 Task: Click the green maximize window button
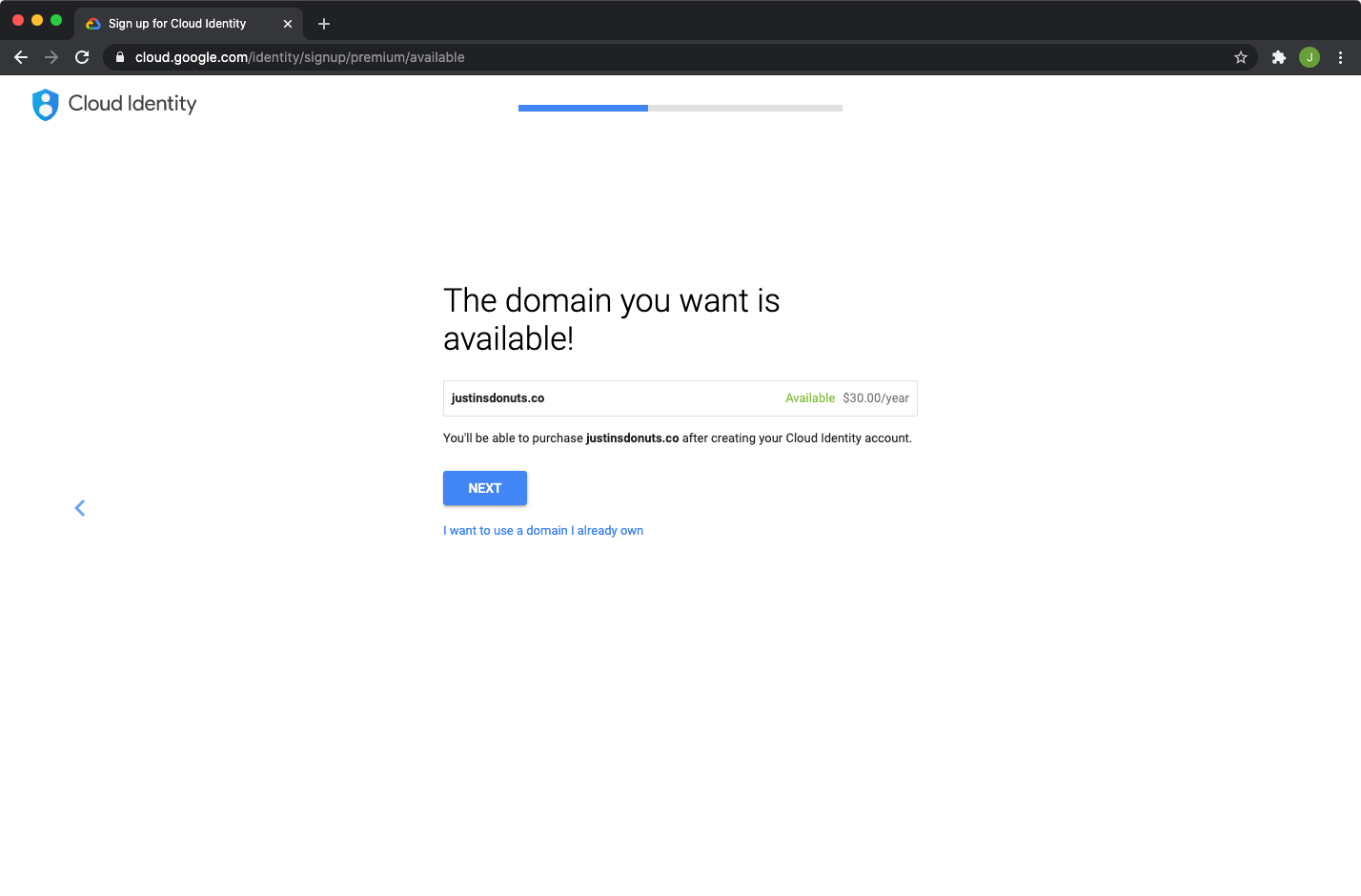coord(56,20)
